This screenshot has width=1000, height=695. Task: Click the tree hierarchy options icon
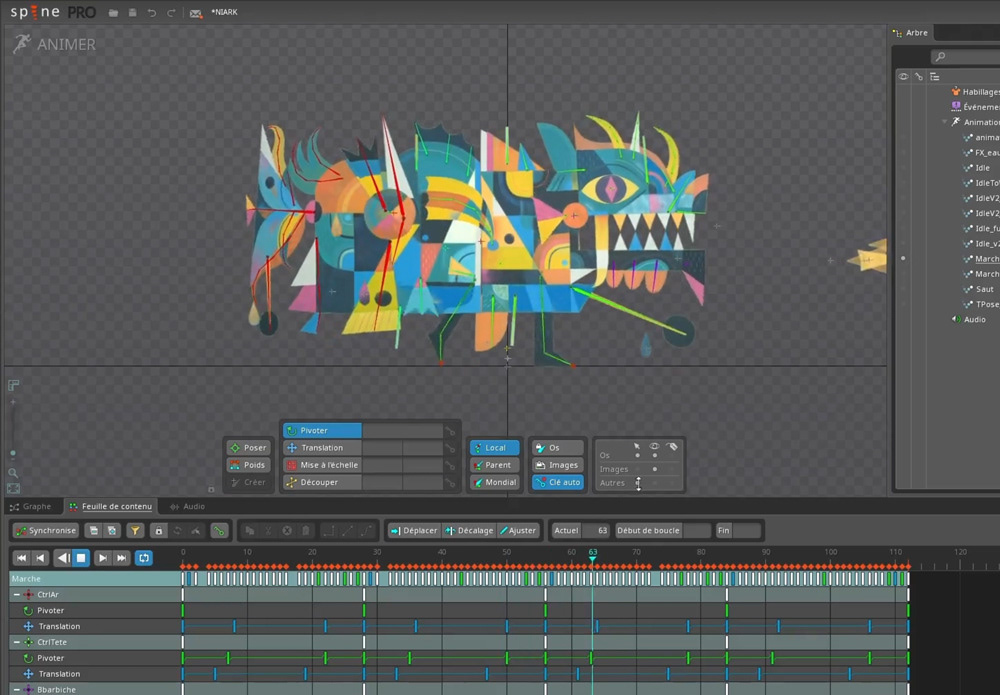coord(934,77)
